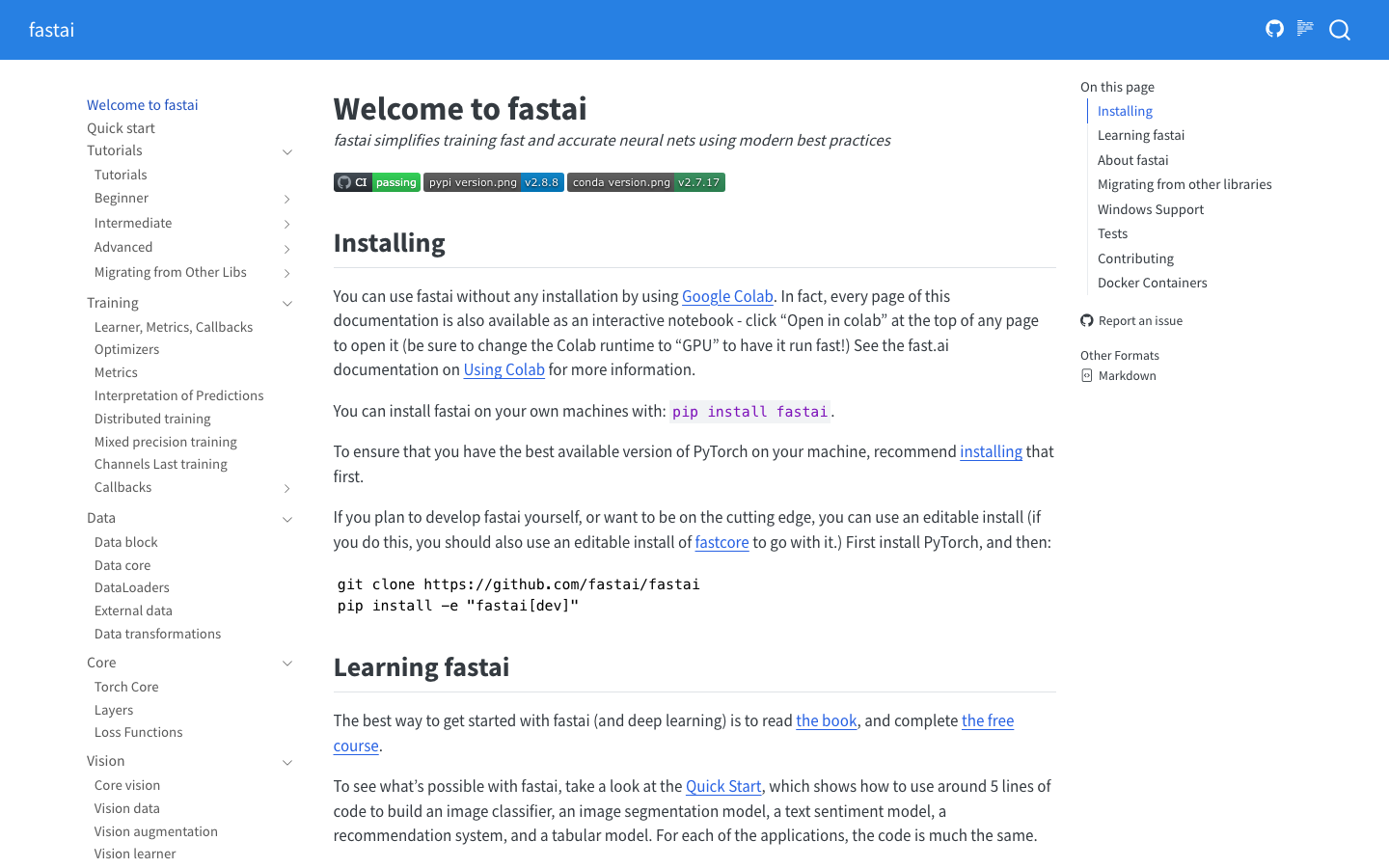The width and height of the screenshot is (1389, 868).
Task: Open Welcome to fastai sidebar item
Action: (x=143, y=105)
